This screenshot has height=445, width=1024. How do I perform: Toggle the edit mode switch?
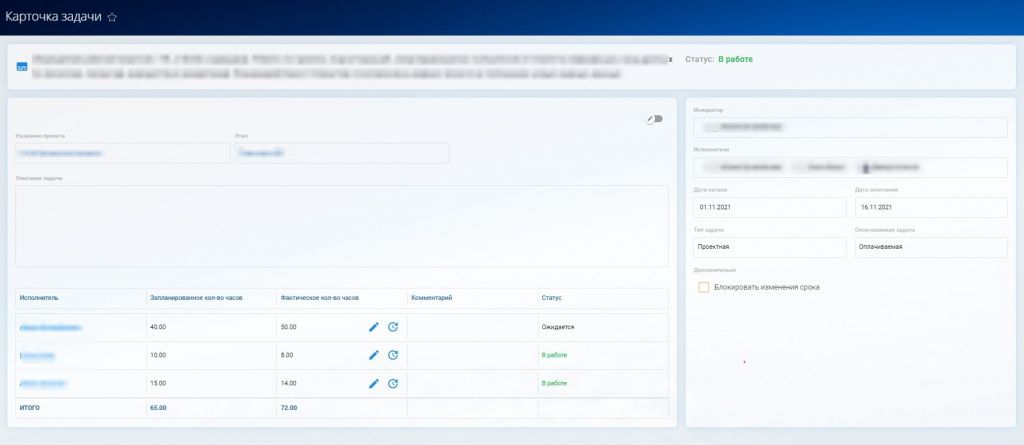[x=654, y=119]
